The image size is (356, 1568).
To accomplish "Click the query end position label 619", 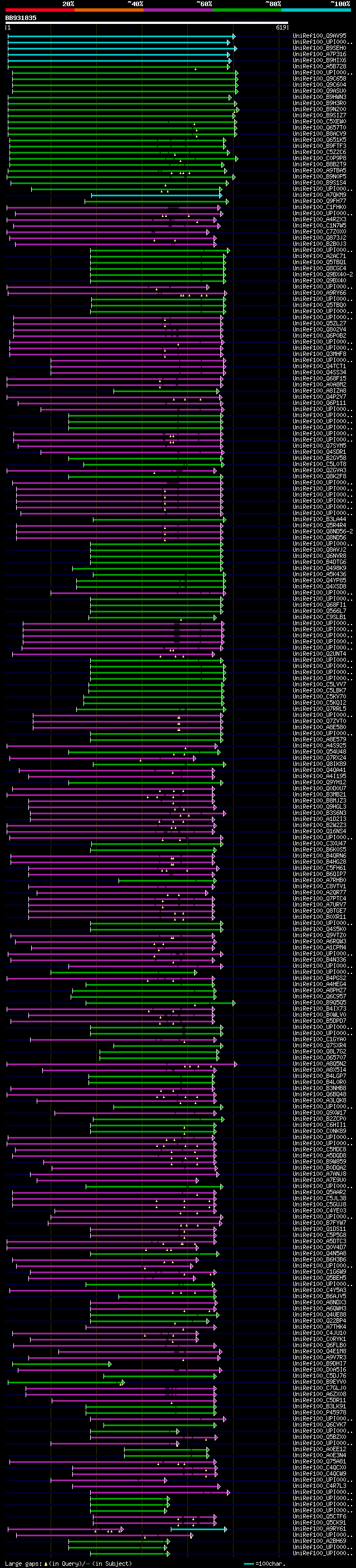I will click(280, 27).
